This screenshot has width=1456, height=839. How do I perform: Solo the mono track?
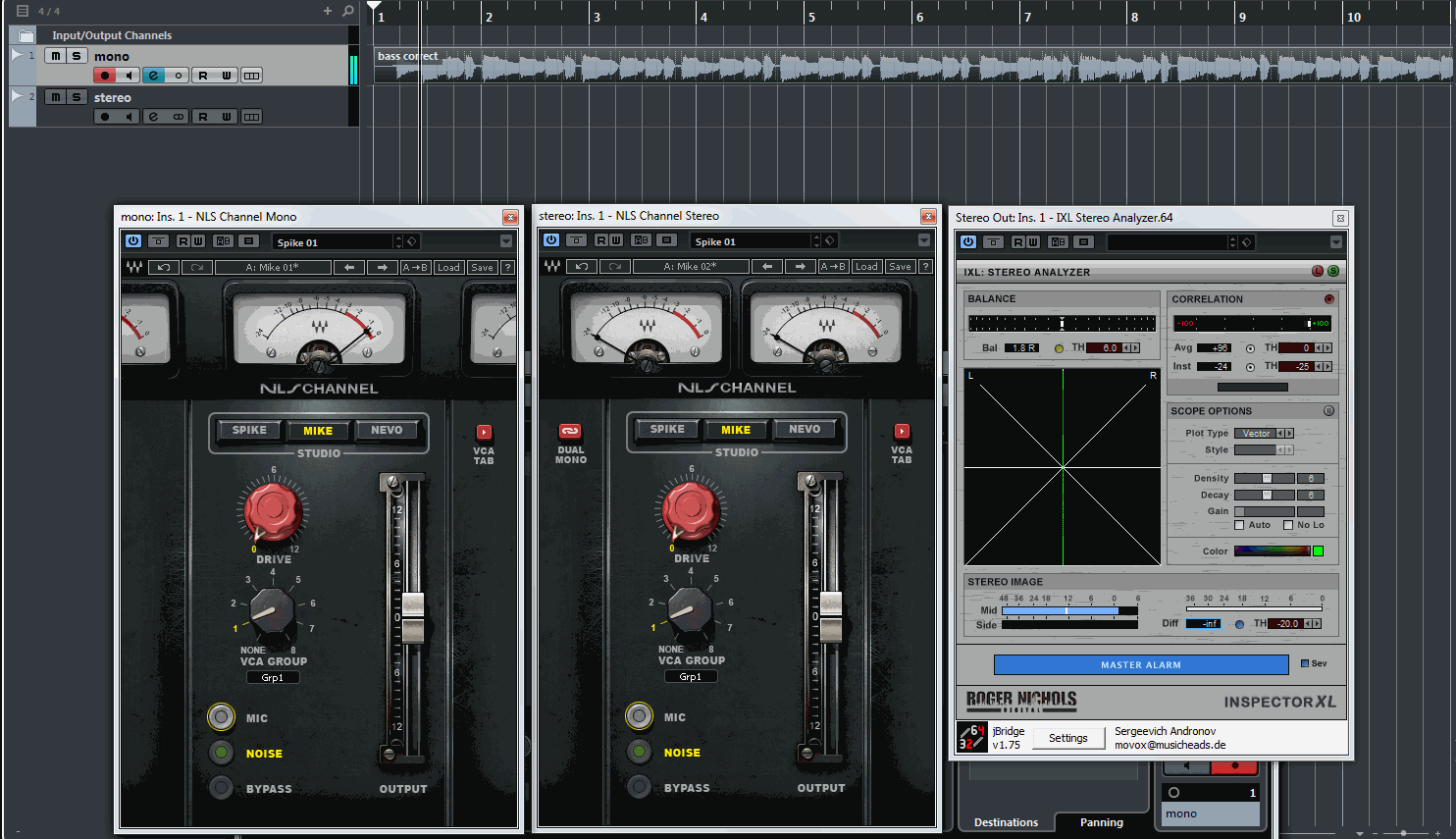[77, 56]
